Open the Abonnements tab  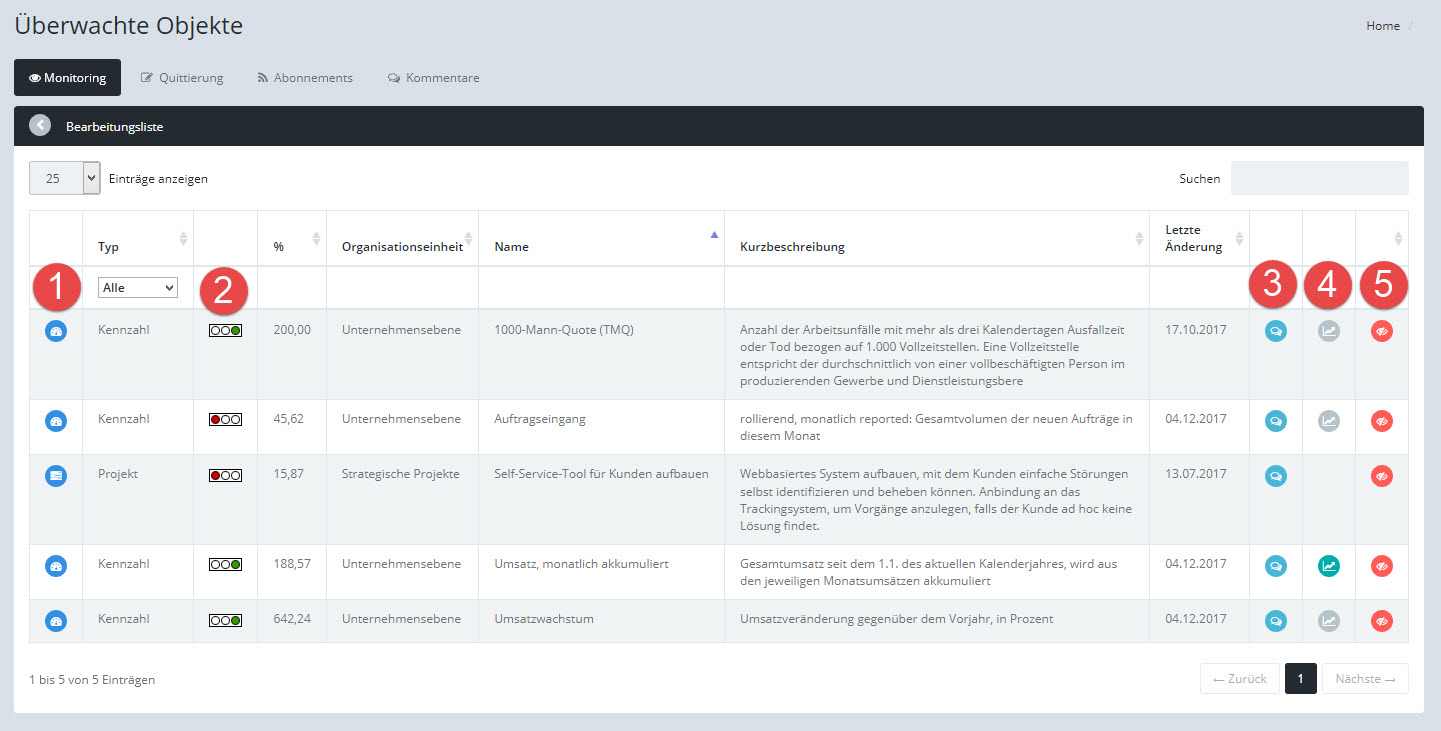pyautogui.click(x=304, y=78)
